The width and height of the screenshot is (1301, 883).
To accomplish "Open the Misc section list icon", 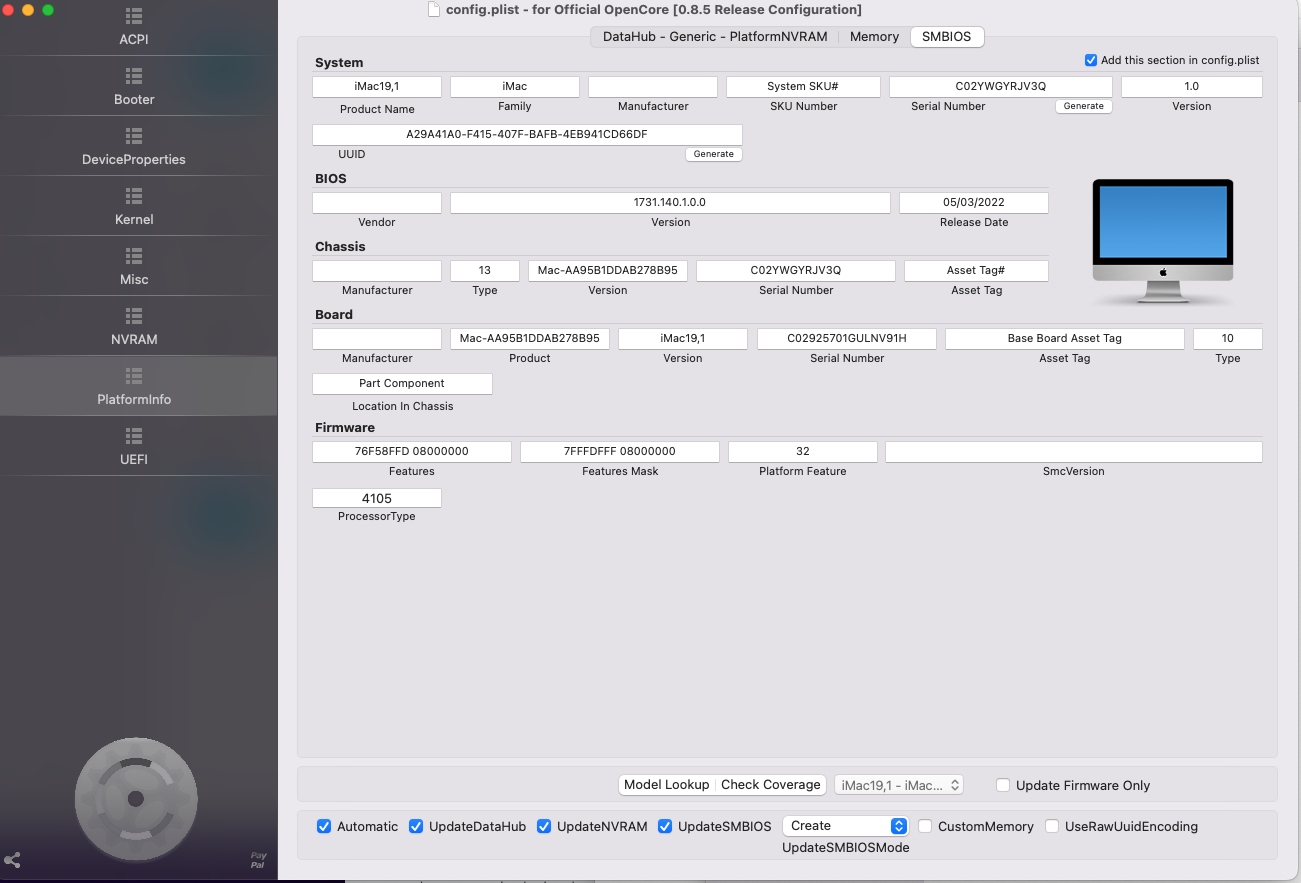I will (x=134, y=256).
